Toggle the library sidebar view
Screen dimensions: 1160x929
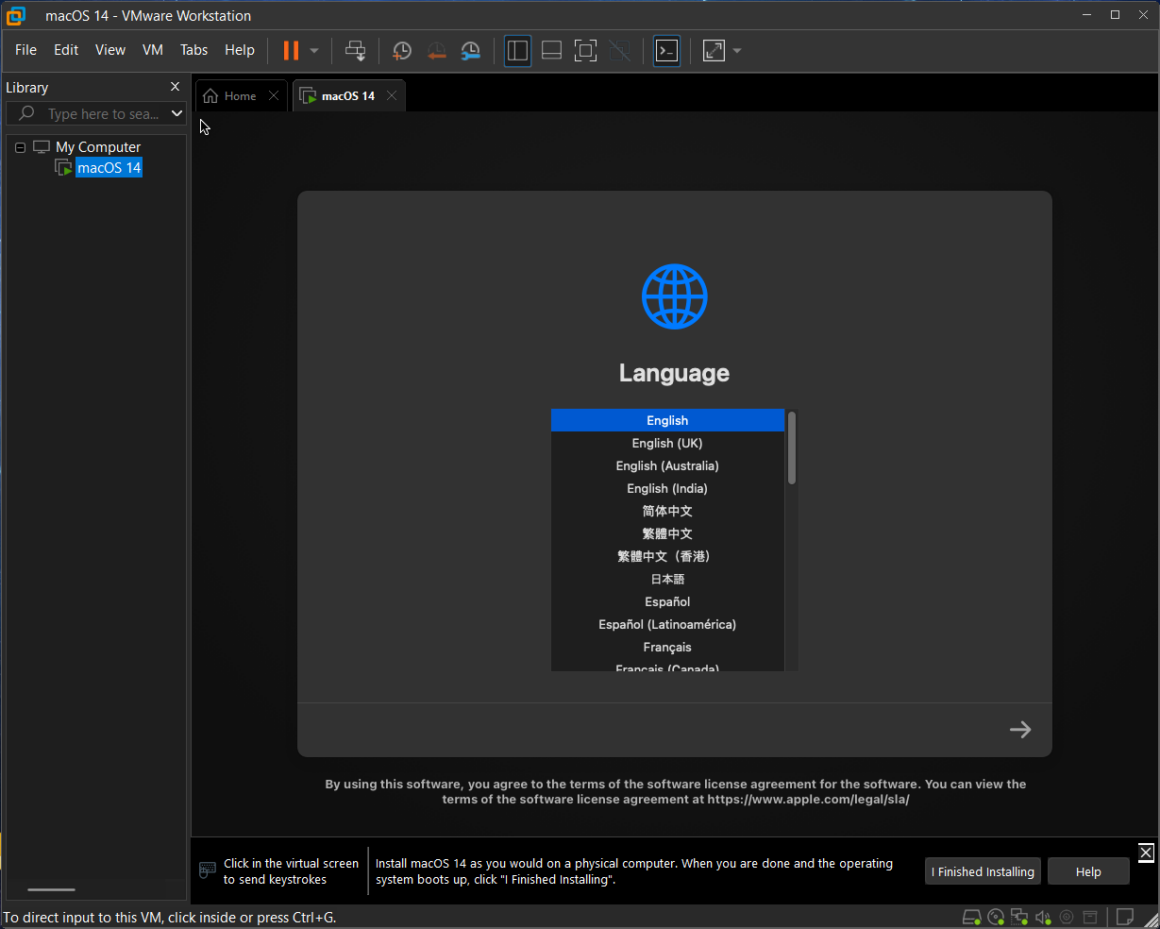[517, 50]
